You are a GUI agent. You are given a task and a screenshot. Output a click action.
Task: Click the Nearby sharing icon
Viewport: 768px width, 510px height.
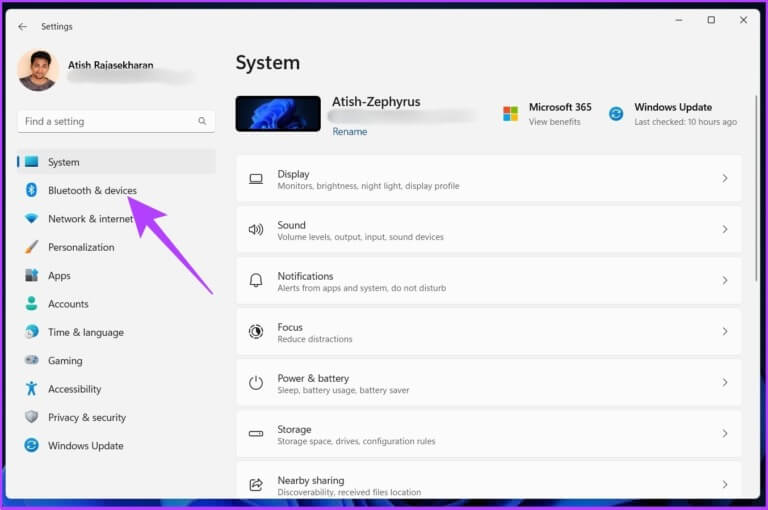pos(256,485)
